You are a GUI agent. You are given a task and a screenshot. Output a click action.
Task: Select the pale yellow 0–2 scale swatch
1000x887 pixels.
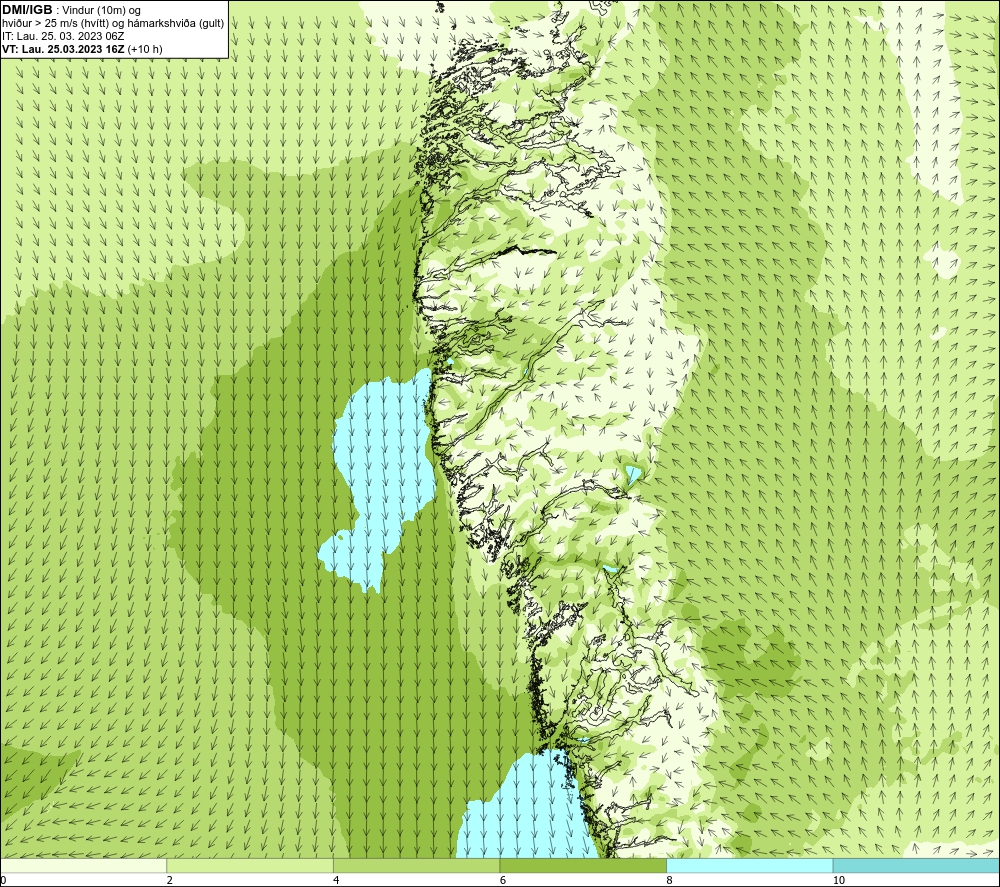coord(84,865)
